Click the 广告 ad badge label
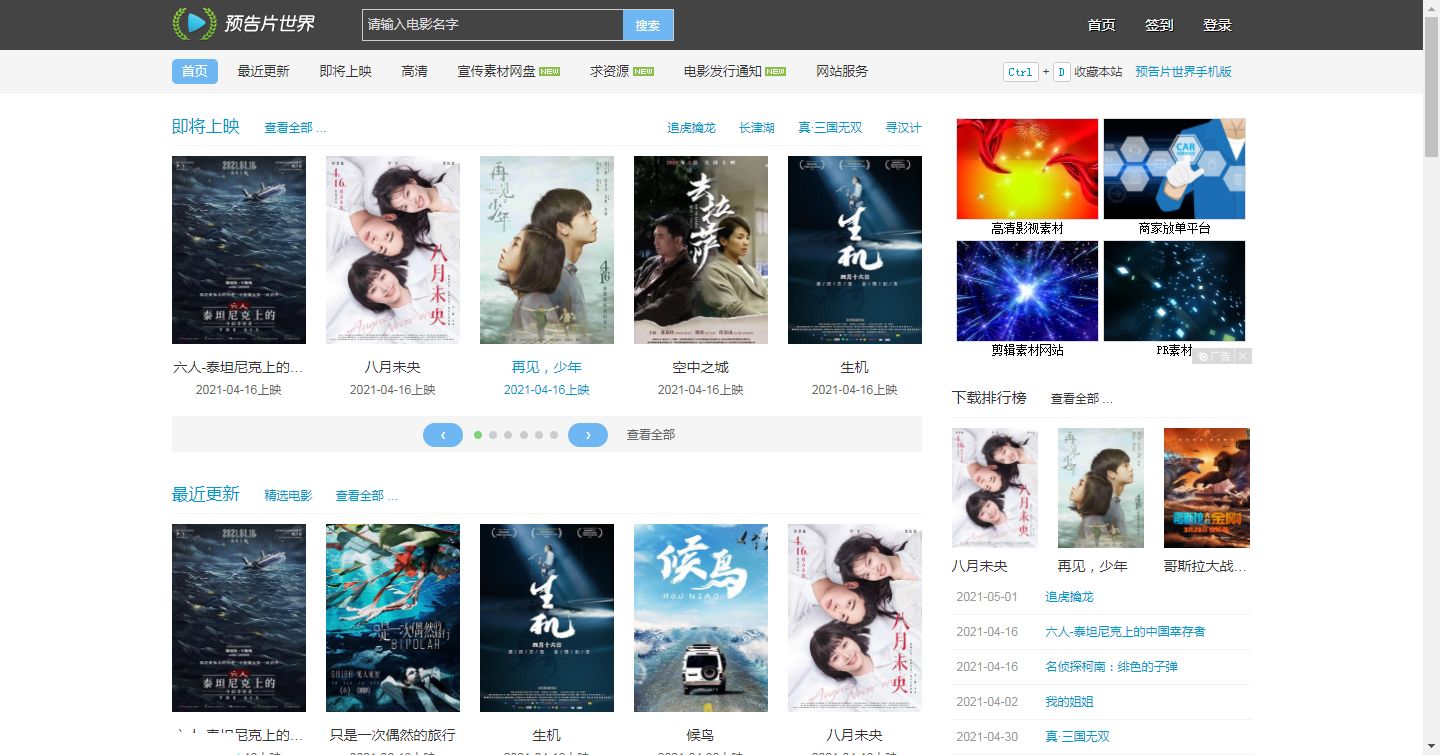 (1214, 356)
